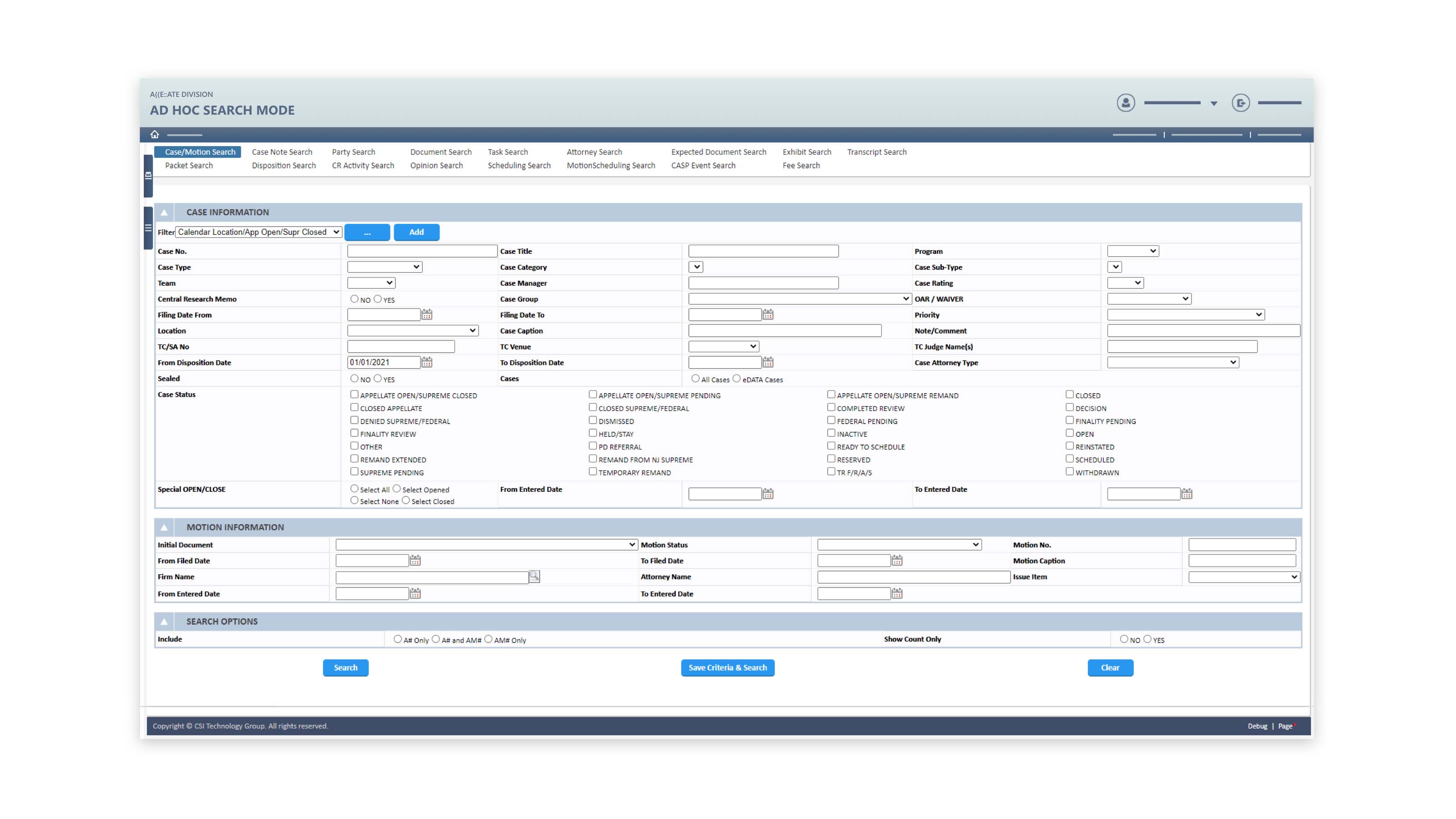This screenshot has width=1456, height=819.
Task: Click the Add filter button
Action: [x=417, y=233]
